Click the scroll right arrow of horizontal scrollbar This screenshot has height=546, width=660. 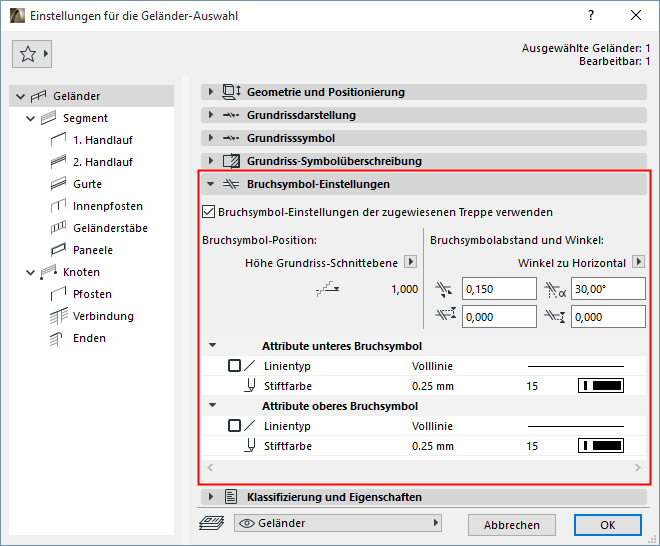(638, 467)
